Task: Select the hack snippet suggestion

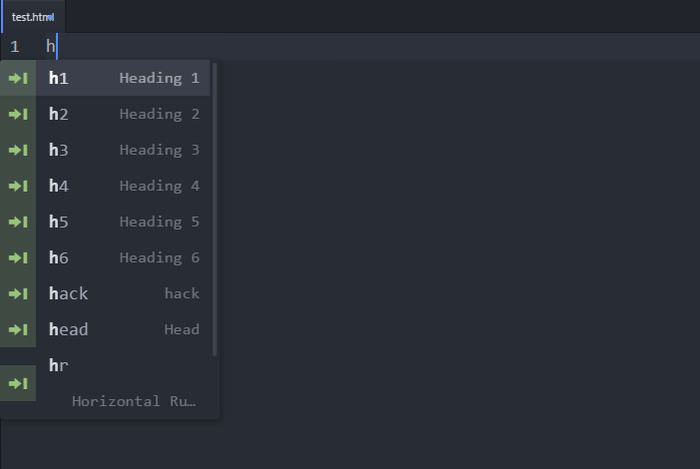Action: 105,294
